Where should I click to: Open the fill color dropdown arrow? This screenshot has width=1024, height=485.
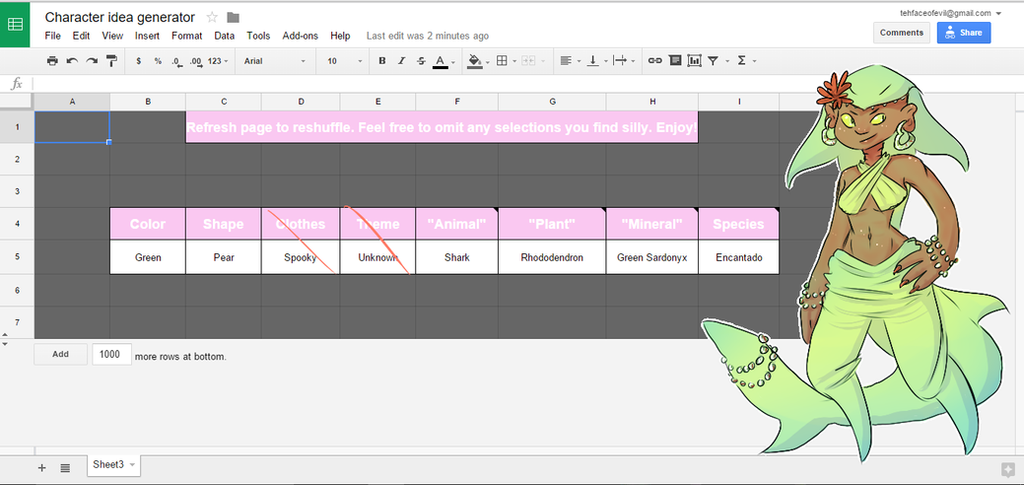(x=488, y=61)
